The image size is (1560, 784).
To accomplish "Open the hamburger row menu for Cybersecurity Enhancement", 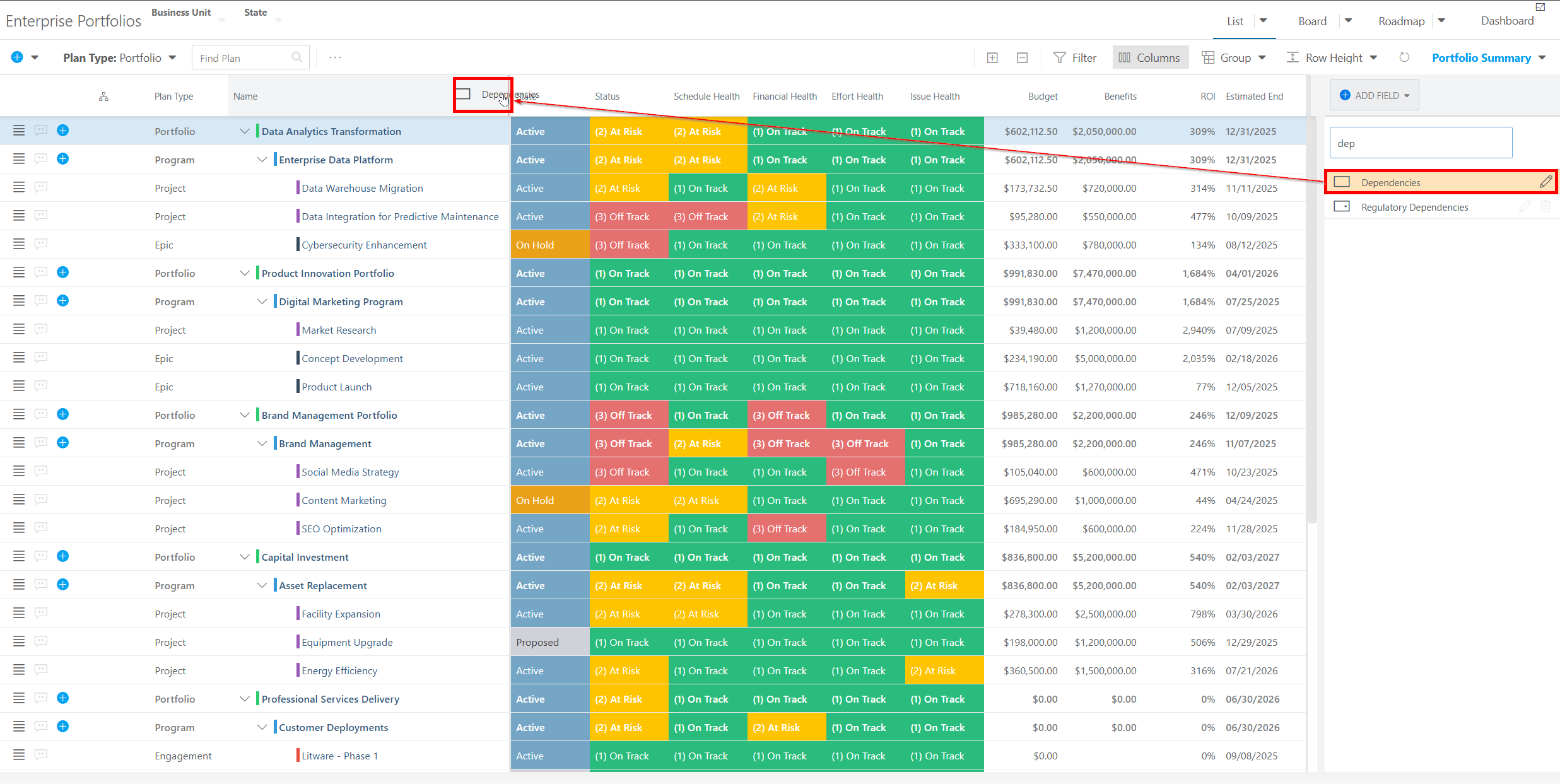I will point(19,244).
